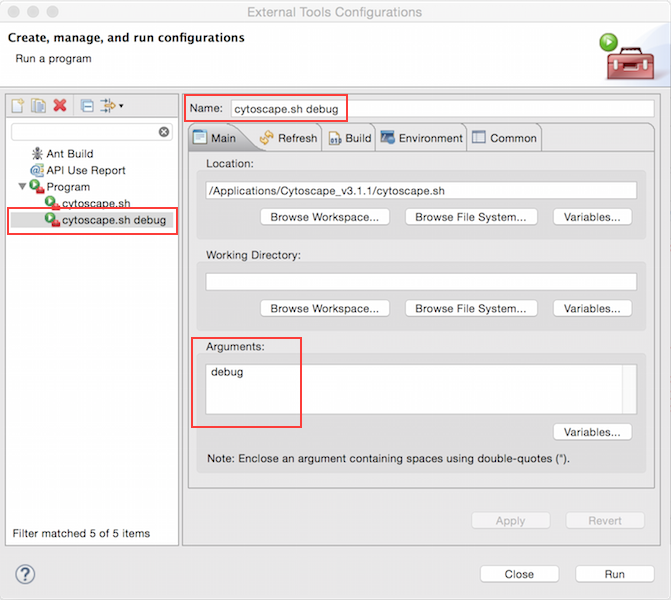Click the Close button
Viewport: 671px width, 600px height.
tap(520, 574)
